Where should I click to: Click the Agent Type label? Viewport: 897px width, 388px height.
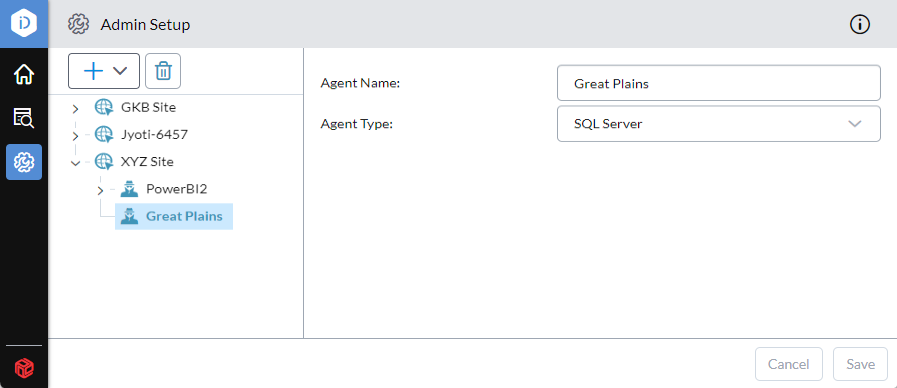(x=357, y=124)
